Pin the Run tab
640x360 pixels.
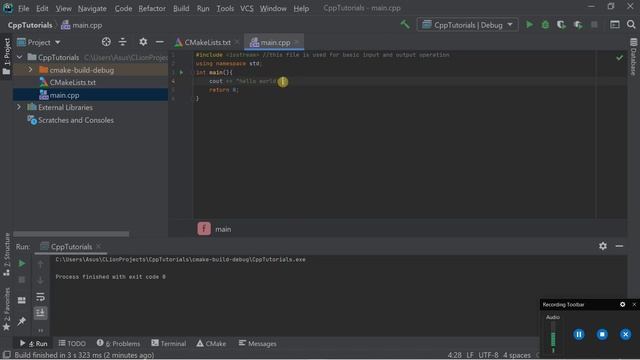click(x=22, y=321)
